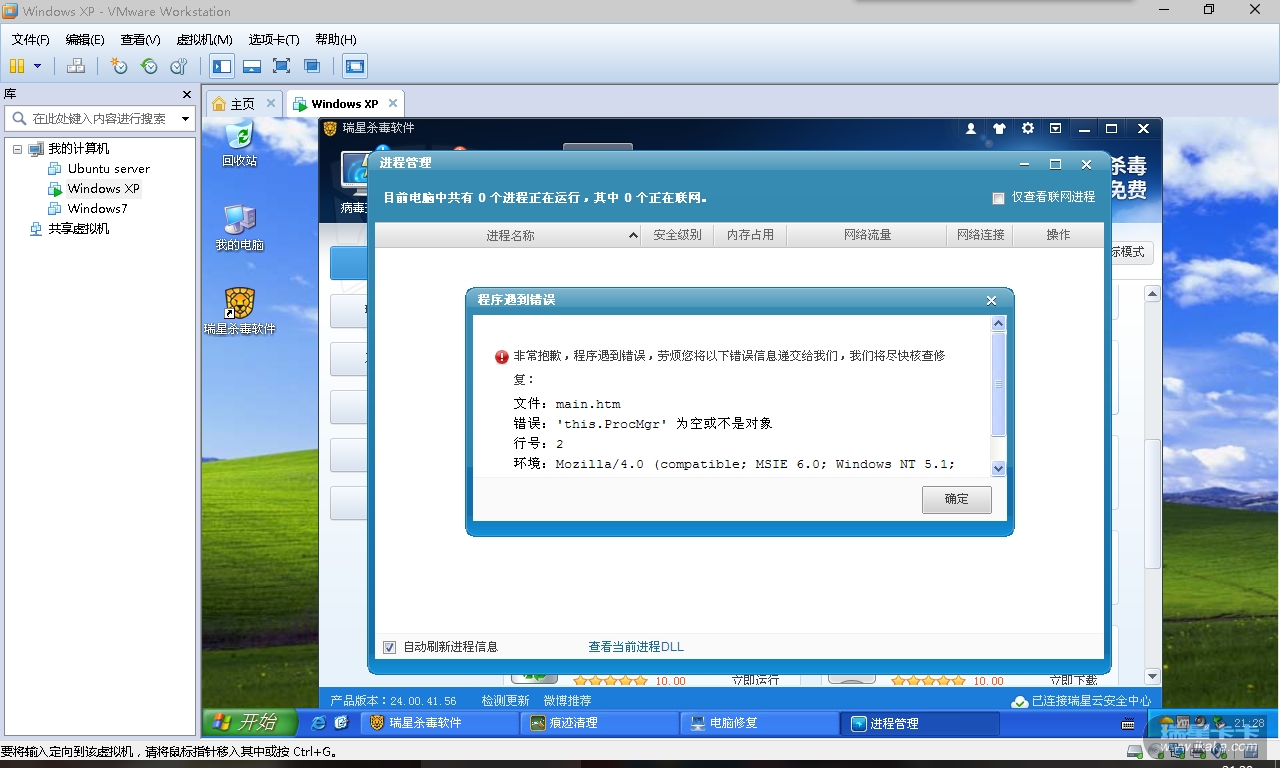The width and height of the screenshot is (1280, 768).
Task: Click the 已连接瑞星云安全中心 cloud status
Action: pos(1081,701)
